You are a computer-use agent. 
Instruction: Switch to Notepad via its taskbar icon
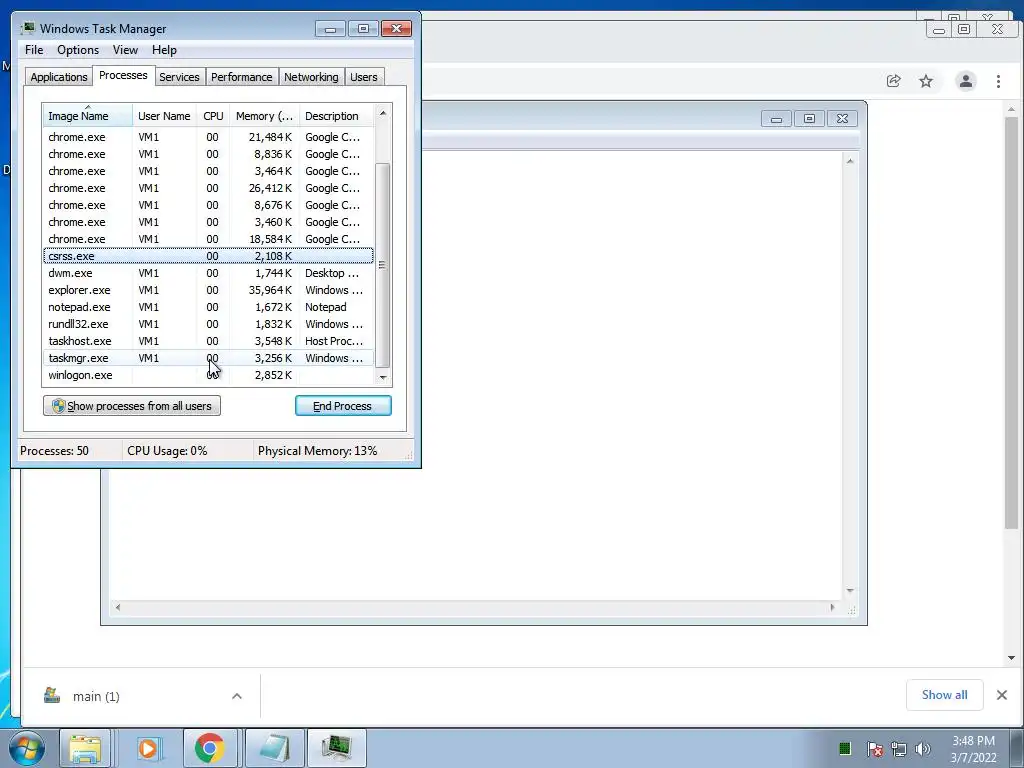click(x=274, y=748)
